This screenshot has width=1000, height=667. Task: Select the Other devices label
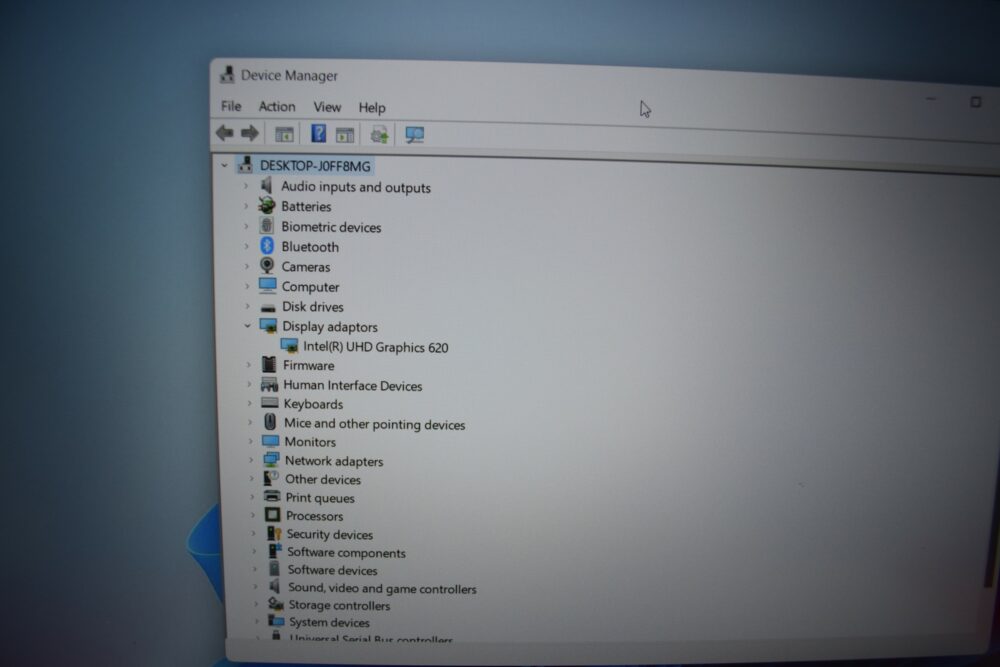[x=323, y=480]
